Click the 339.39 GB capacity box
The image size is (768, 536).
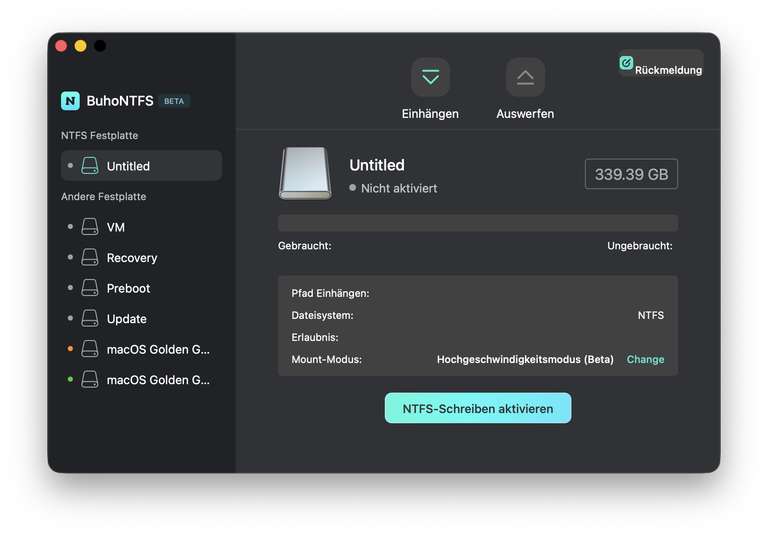pyautogui.click(x=631, y=174)
